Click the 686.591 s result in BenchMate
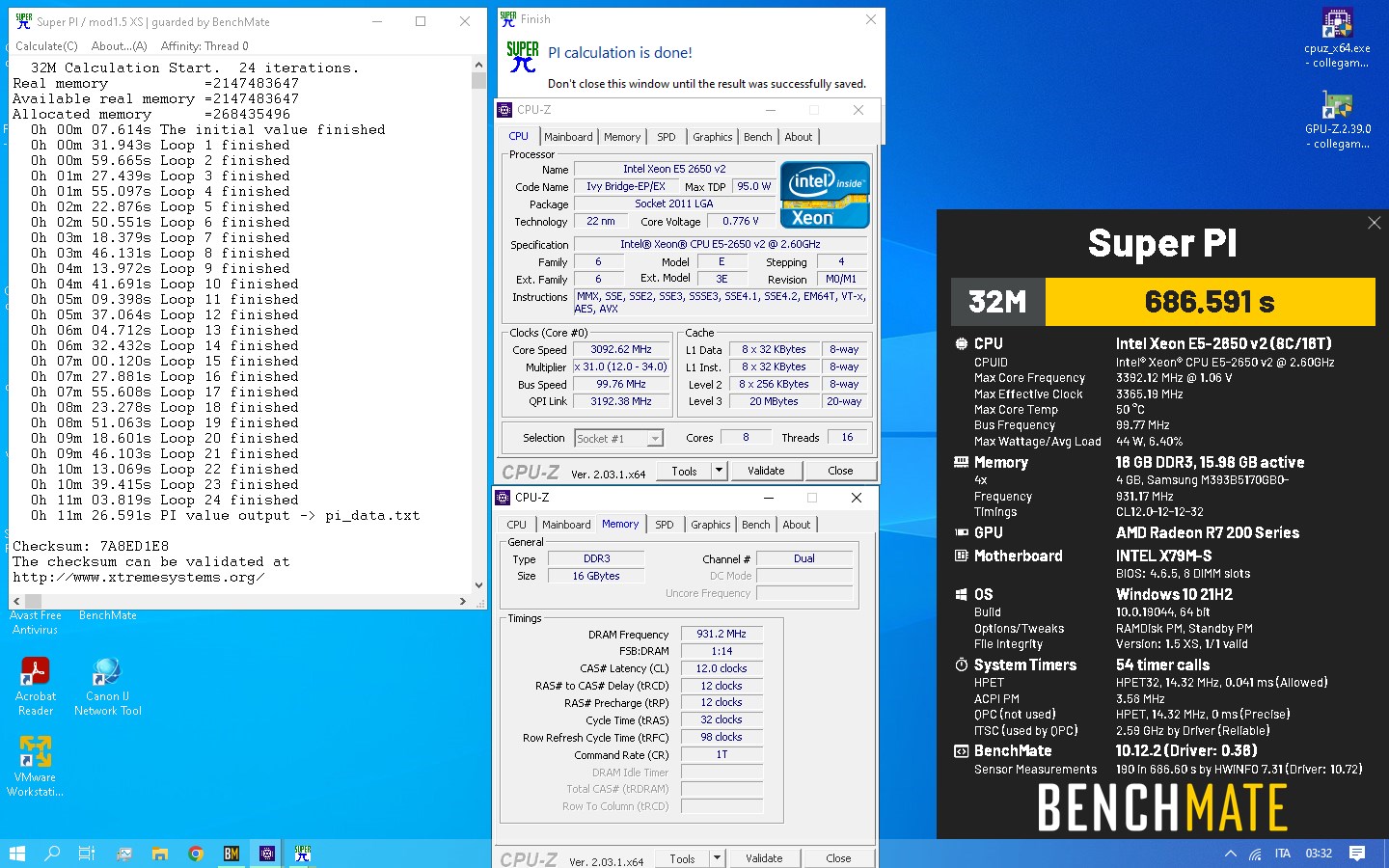 click(x=1210, y=302)
